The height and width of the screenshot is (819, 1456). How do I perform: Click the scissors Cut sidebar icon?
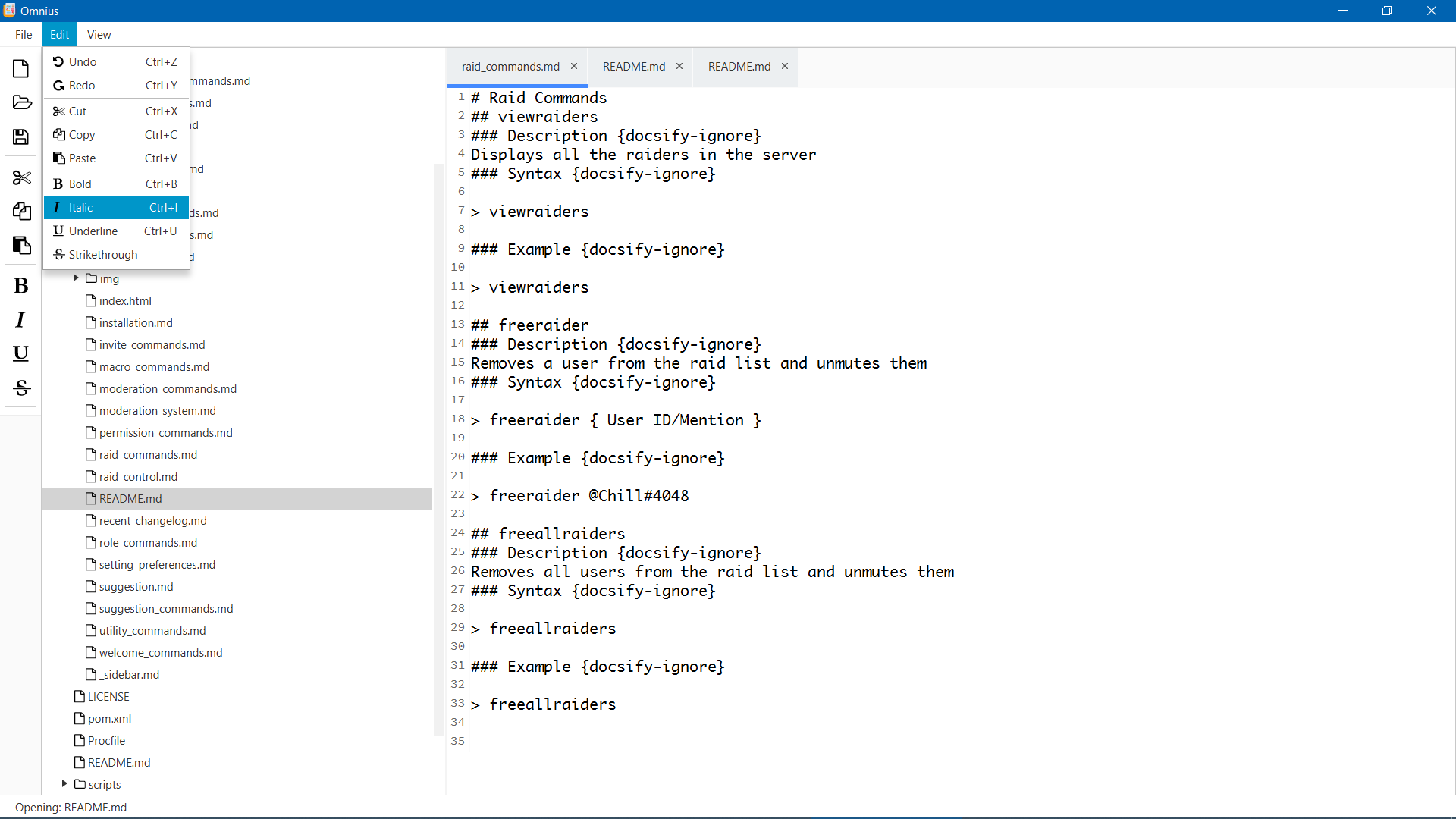[x=21, y=177]
